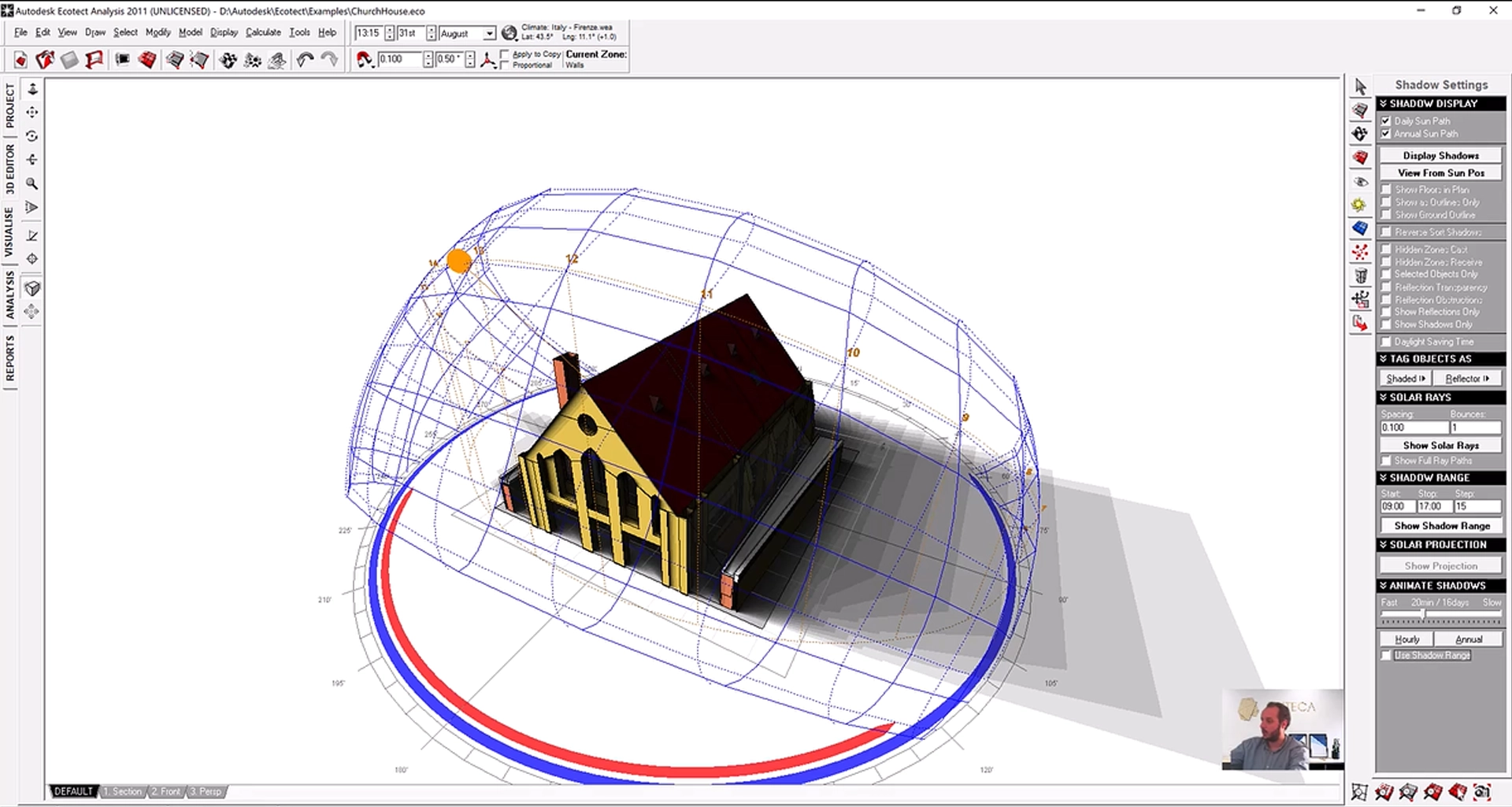Collapse the SOLAR RAYS section
The width and height of the screenshot is (1512, 807).
pos(1440,398)
